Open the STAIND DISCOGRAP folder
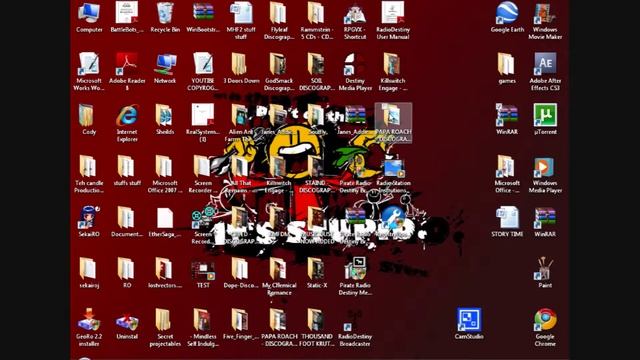Viewport: 640px width, 360px height. (317, 167)
